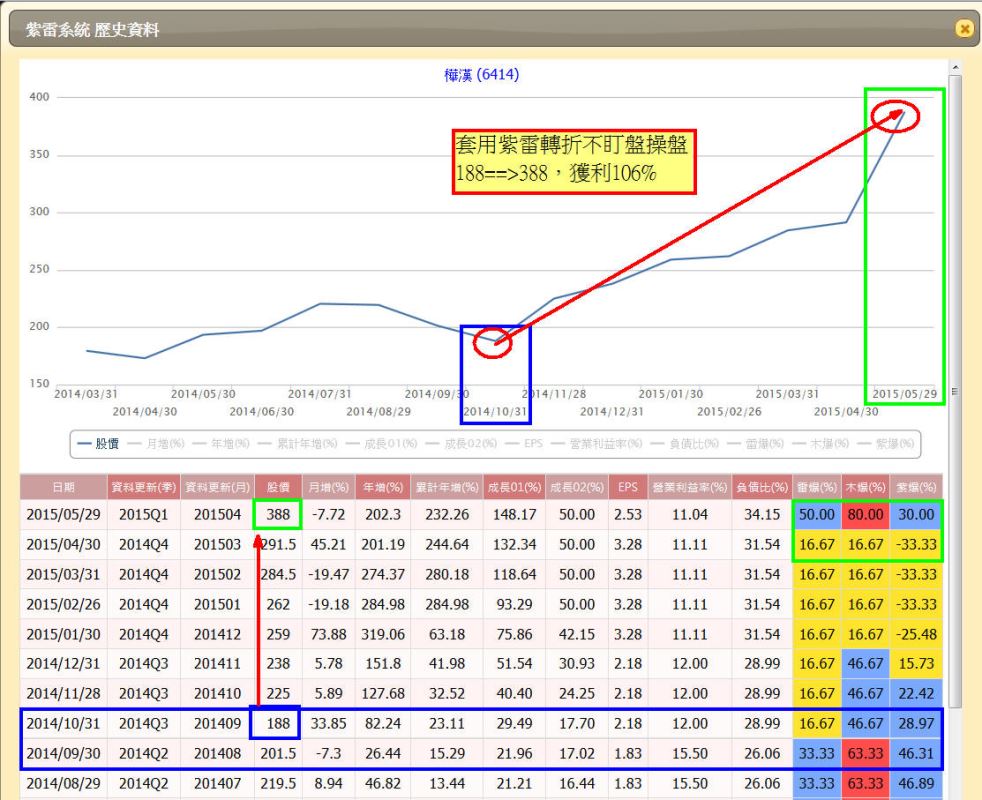Click the red 80.00 木爆 cell
This screenshot has width=982, height=800.
pos(865,513)
